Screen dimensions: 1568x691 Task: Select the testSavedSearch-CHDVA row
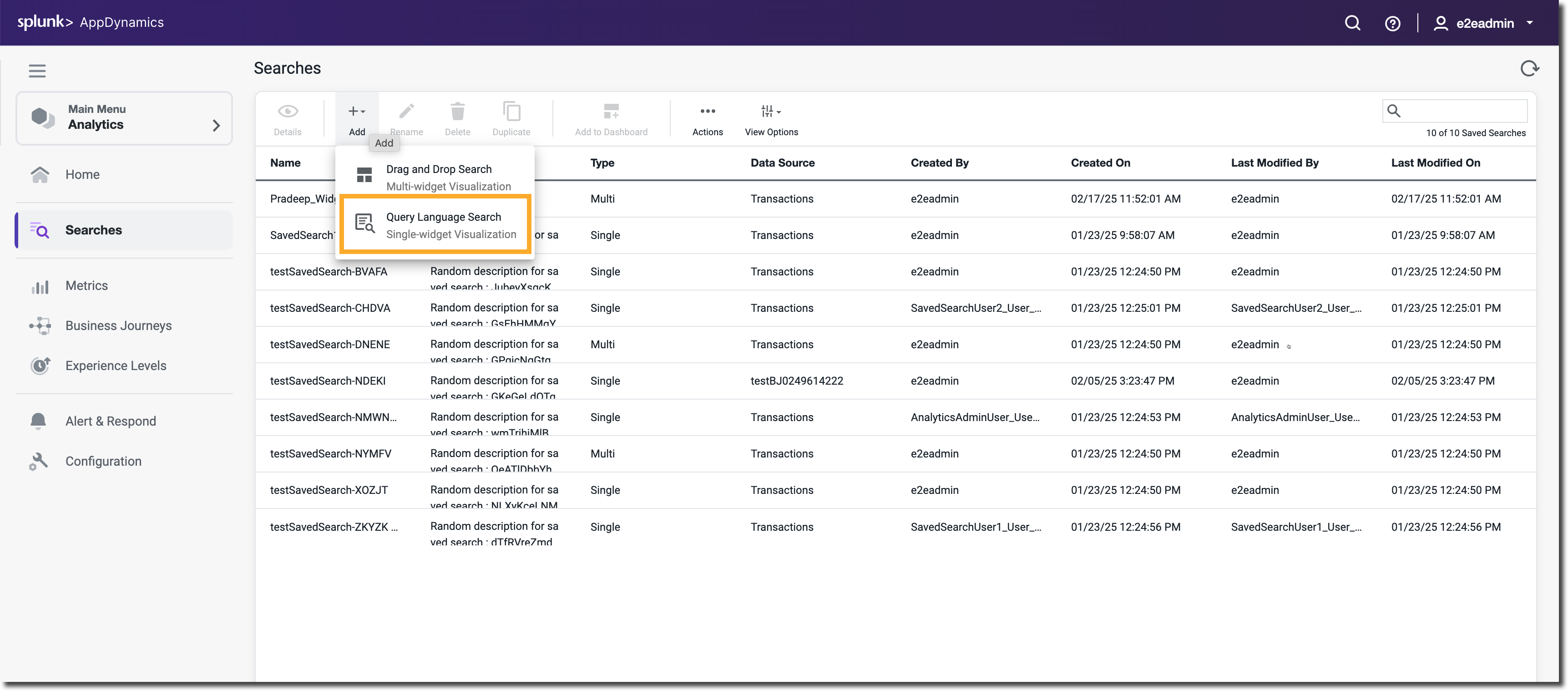coord(895,309)
